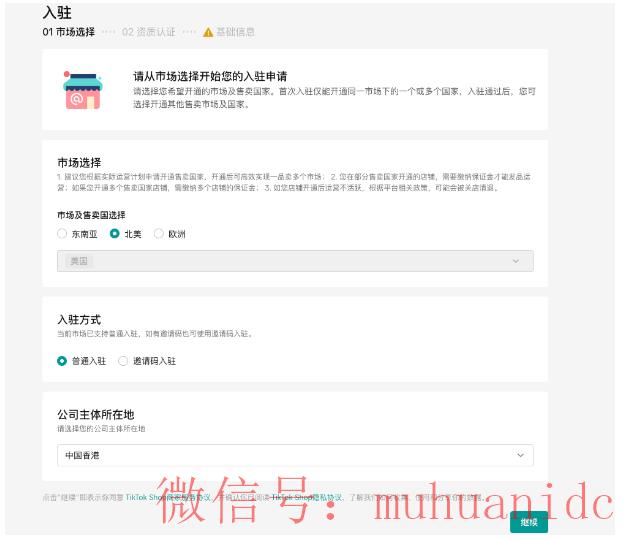Go to step 02 资质认证

point(149,32)
